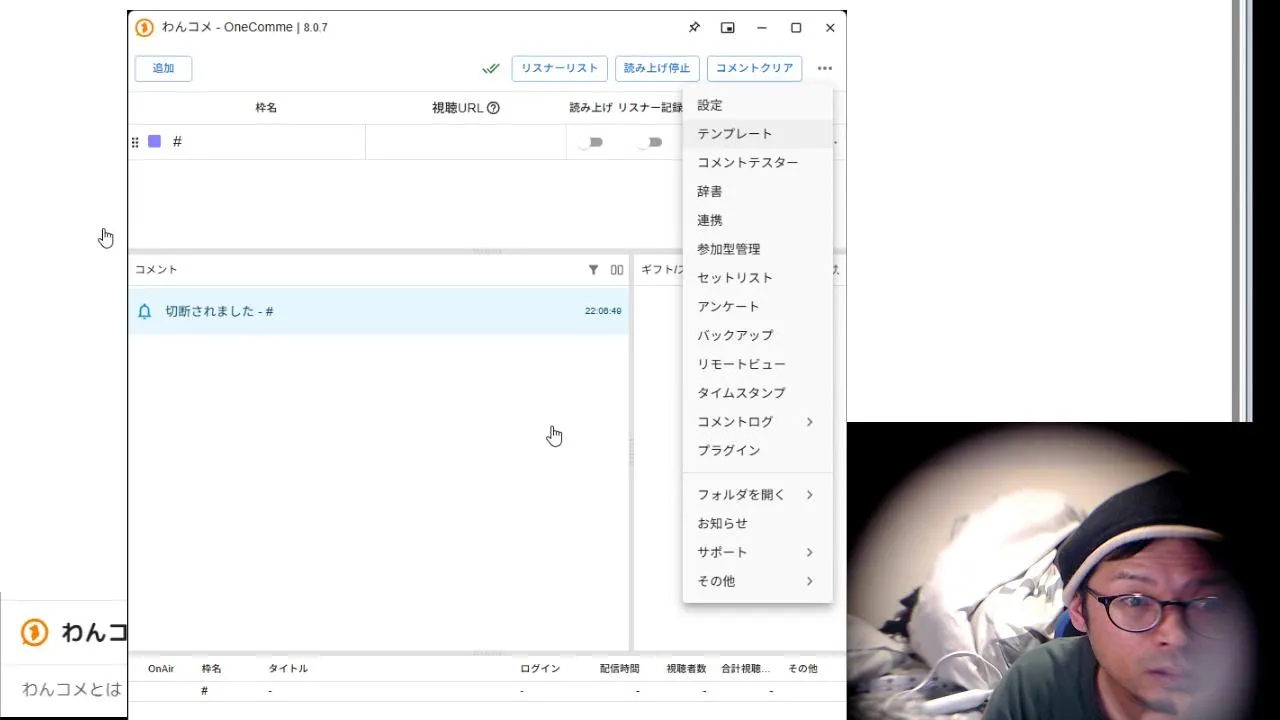The width and height of the screenshot is (1280, 720).
Task: Click the OneComme app logo in the title bar
Action: tap(144, 27)
